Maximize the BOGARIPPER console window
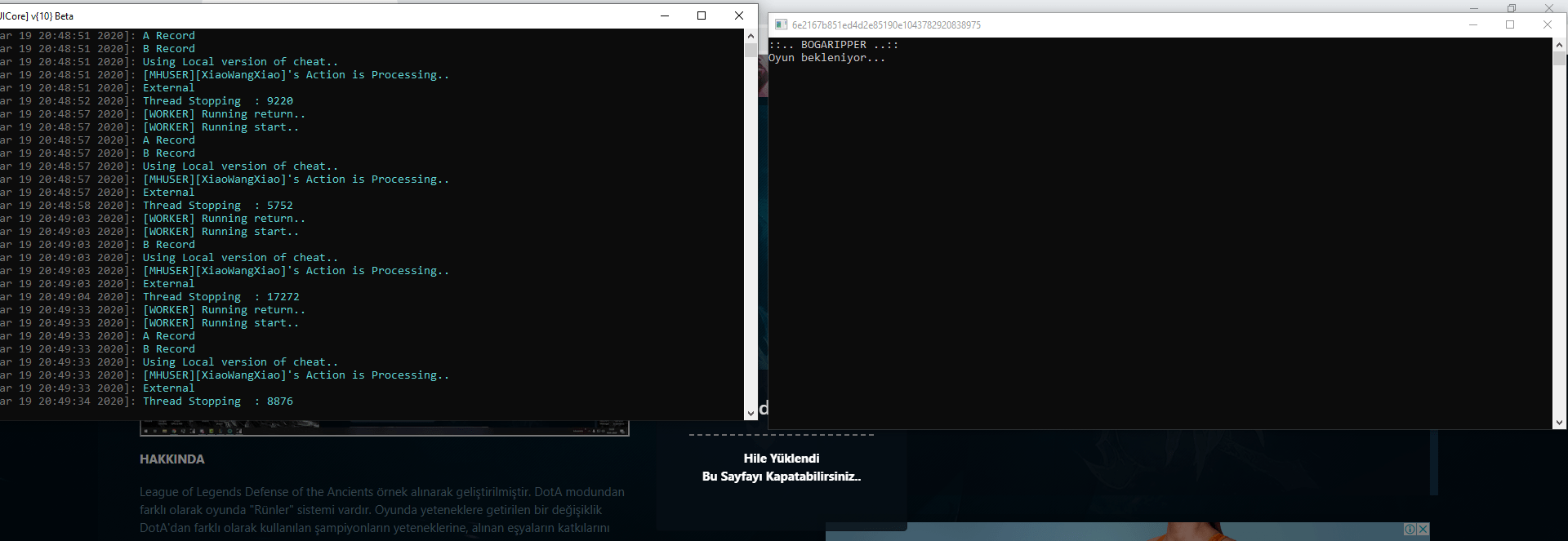This screenshot has height=541, width=1568. 1510,24
